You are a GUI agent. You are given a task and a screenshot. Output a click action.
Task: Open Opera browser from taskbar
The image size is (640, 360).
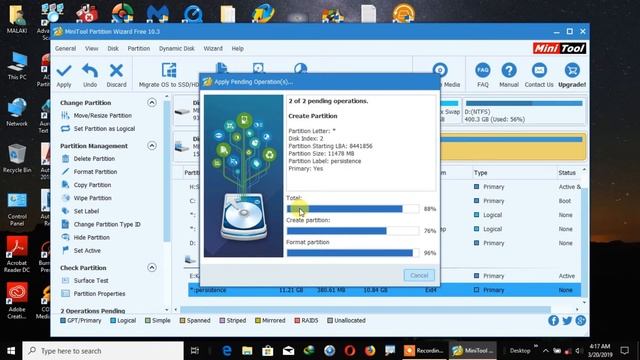[x=349, y=351]
